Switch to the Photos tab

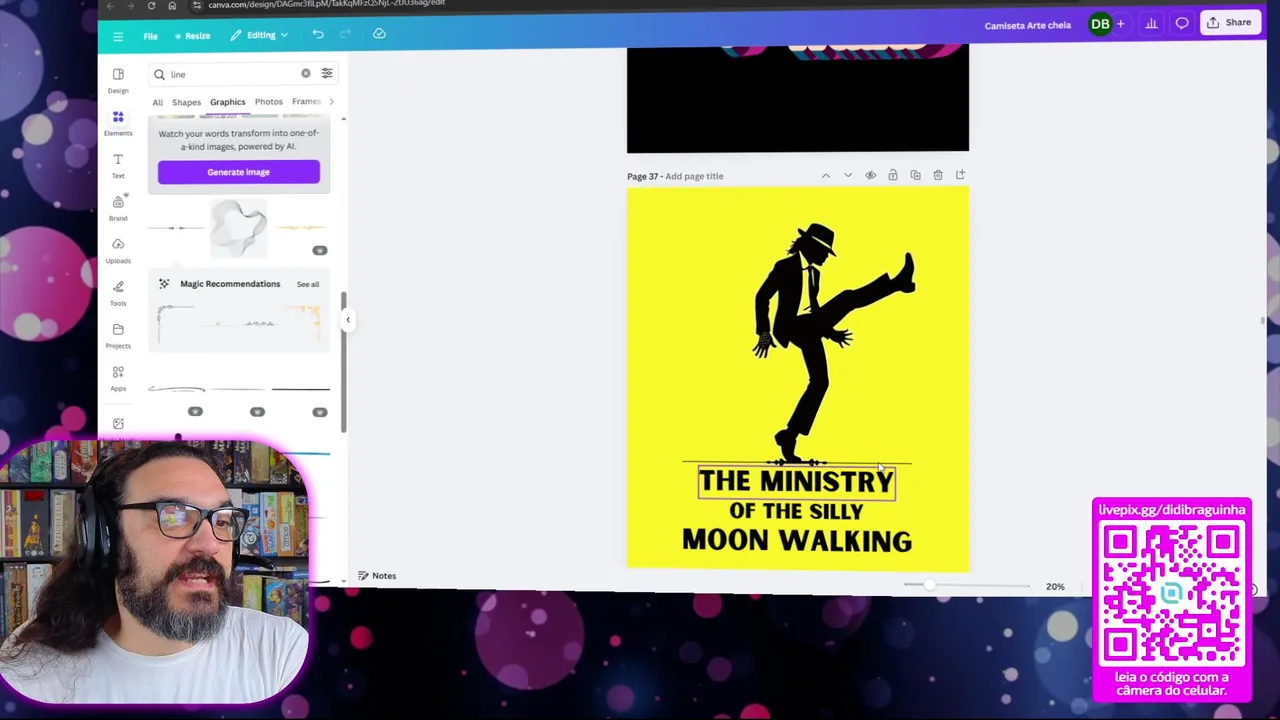[x=268, y=102]
